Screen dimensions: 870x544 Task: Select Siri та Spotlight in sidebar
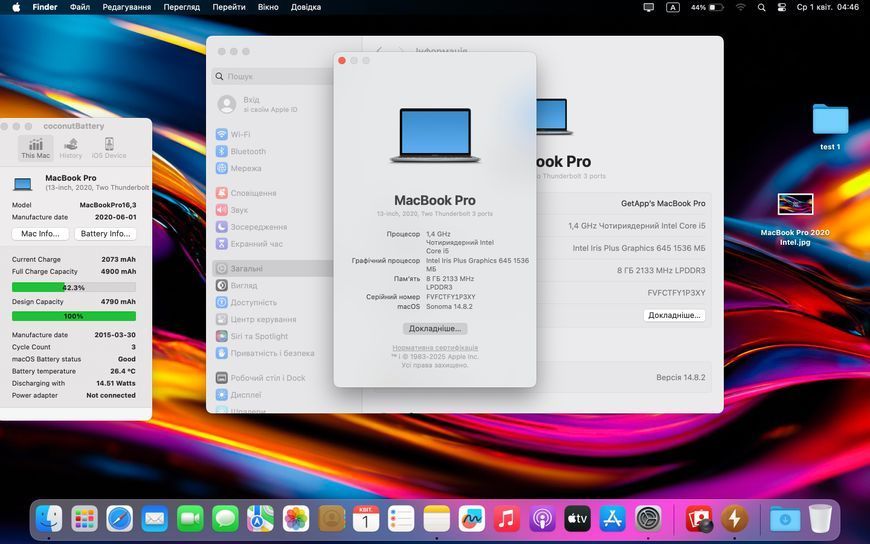273,336
